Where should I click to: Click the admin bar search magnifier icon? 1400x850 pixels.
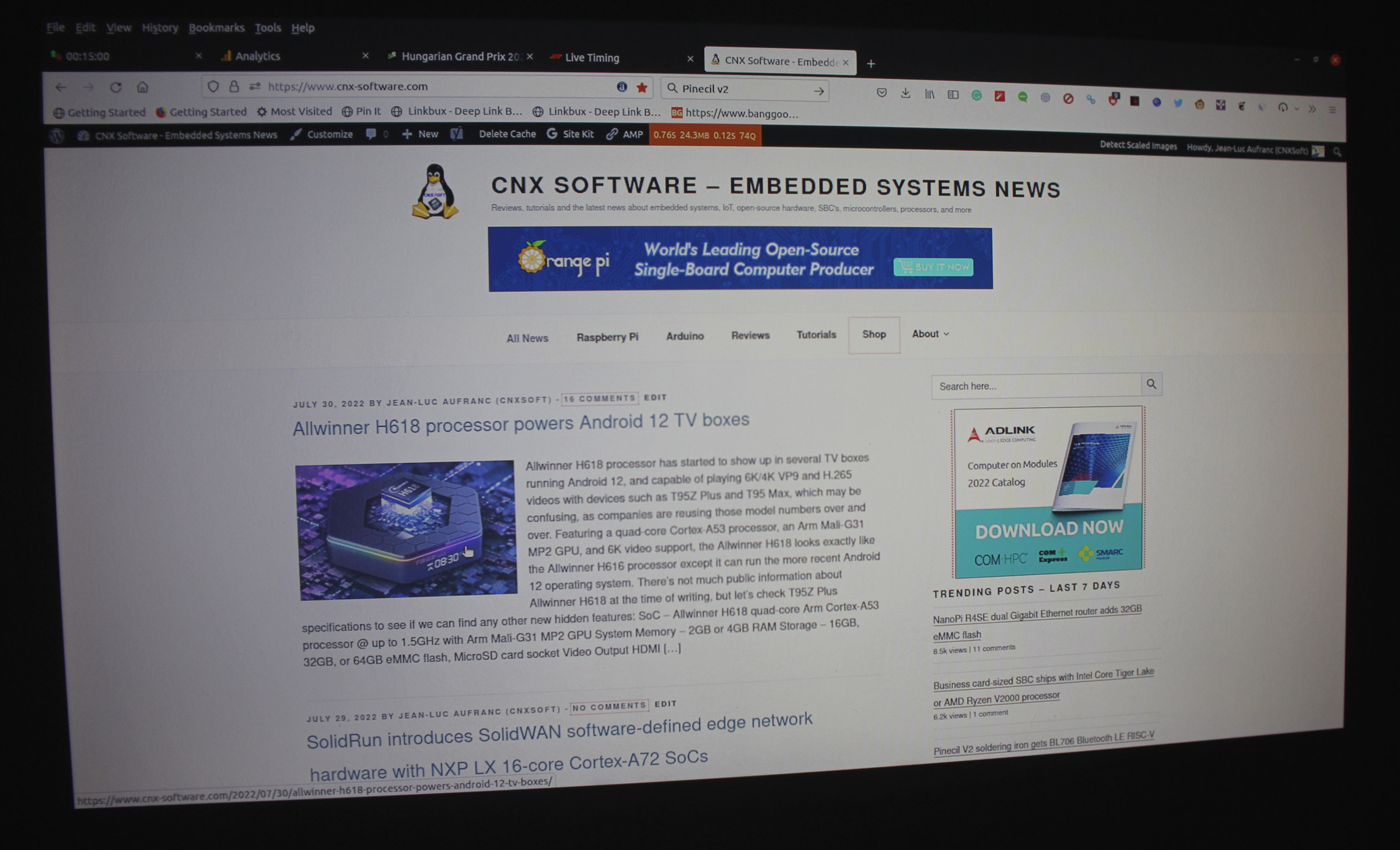(1337, 152)
